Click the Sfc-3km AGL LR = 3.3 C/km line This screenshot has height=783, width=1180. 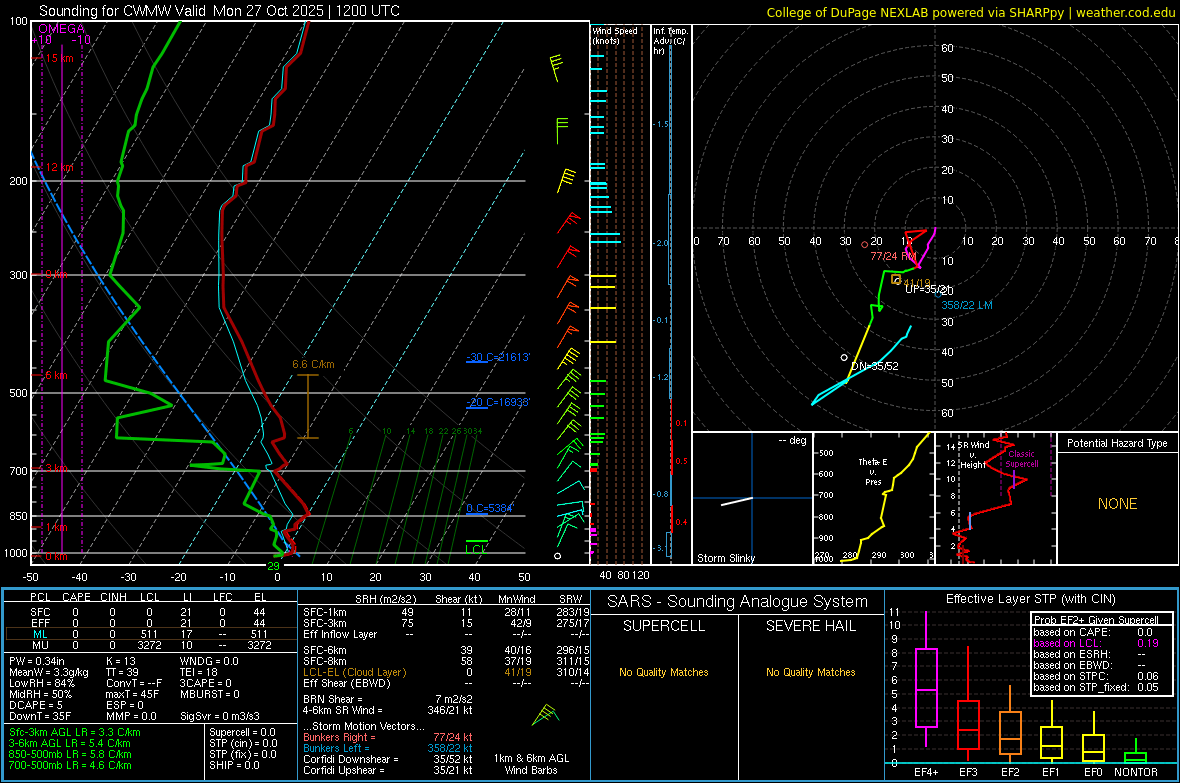[x=75, y=732]
